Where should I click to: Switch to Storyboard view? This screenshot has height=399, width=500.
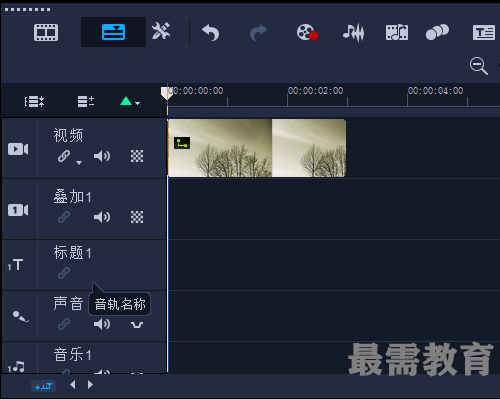coord(46,32)
